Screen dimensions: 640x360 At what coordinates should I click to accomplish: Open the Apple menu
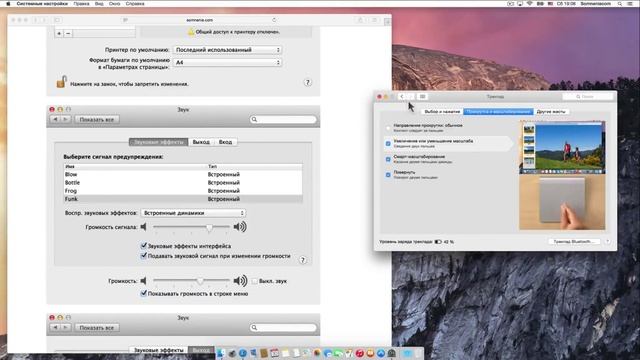coord(8,4)
